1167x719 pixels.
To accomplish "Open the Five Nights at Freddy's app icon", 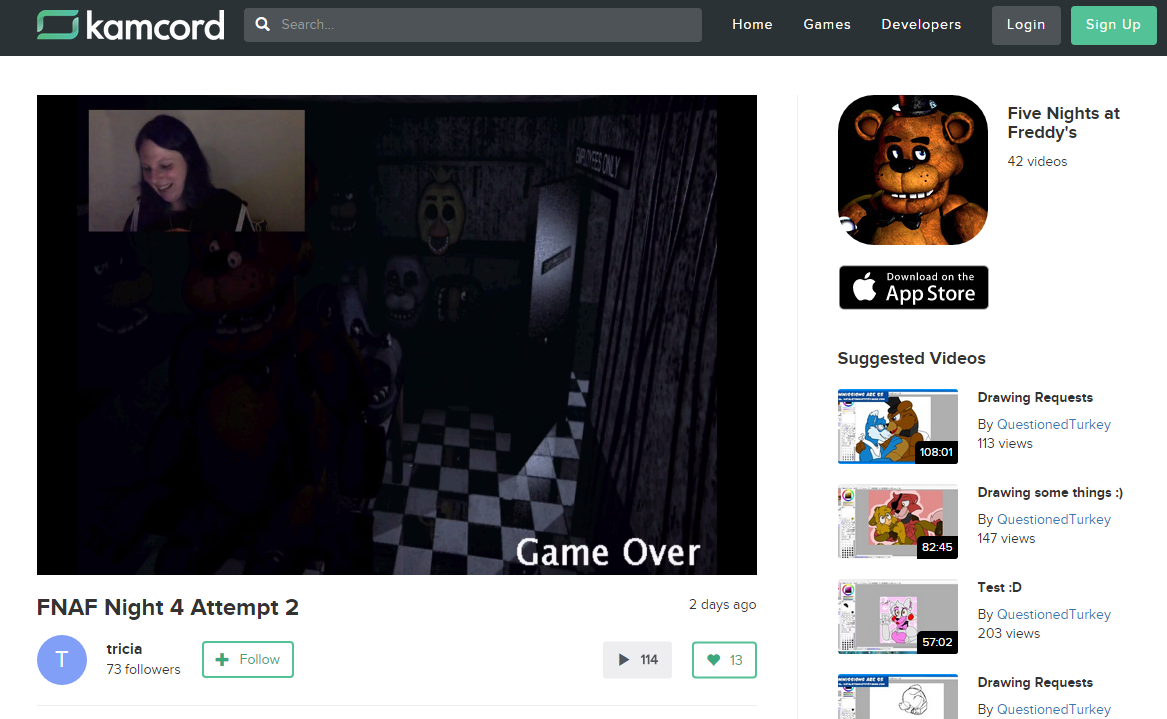I will point(912,170).
